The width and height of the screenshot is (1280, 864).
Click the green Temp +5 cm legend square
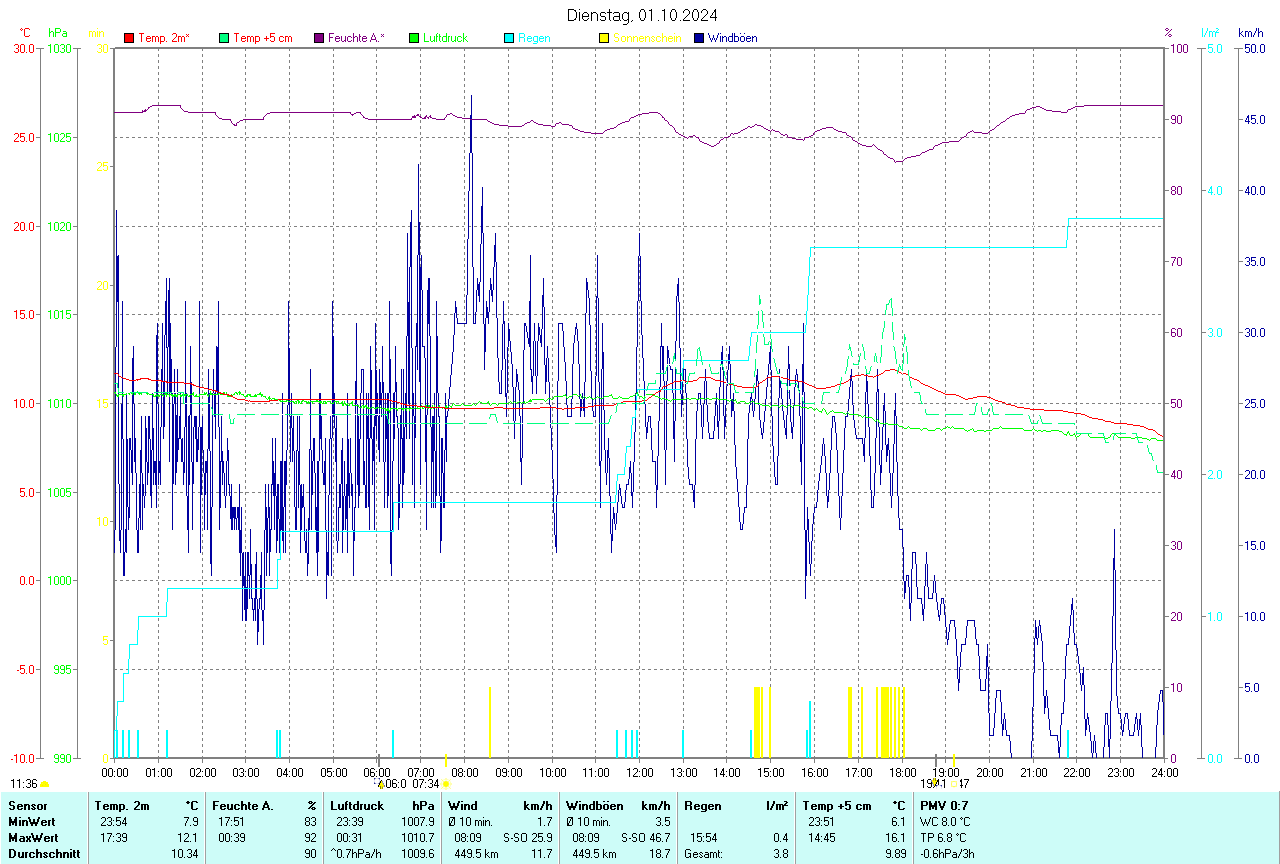click(224, 38)
